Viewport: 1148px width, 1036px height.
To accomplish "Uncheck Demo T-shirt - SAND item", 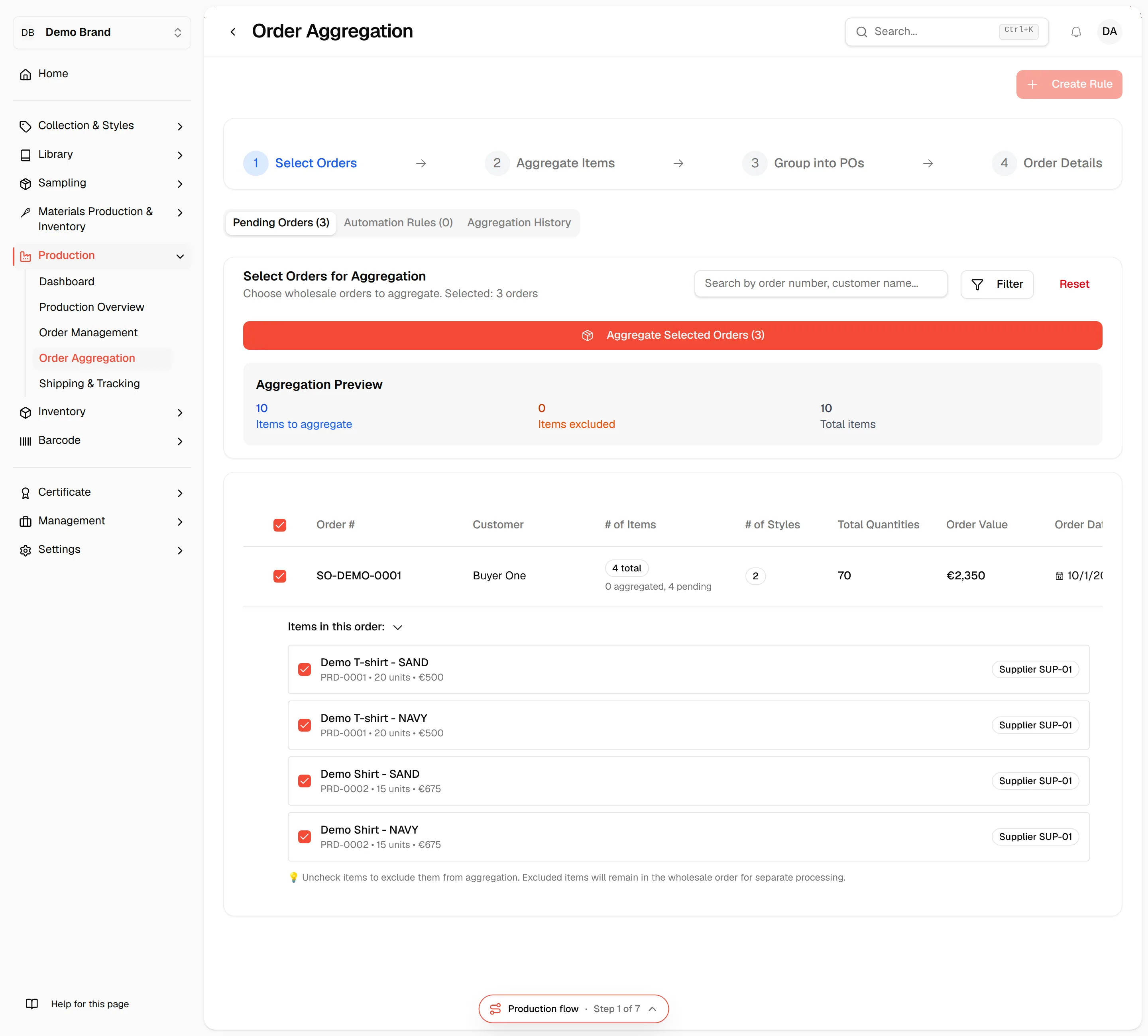I will pyautogui.click(x=305, y=669).
